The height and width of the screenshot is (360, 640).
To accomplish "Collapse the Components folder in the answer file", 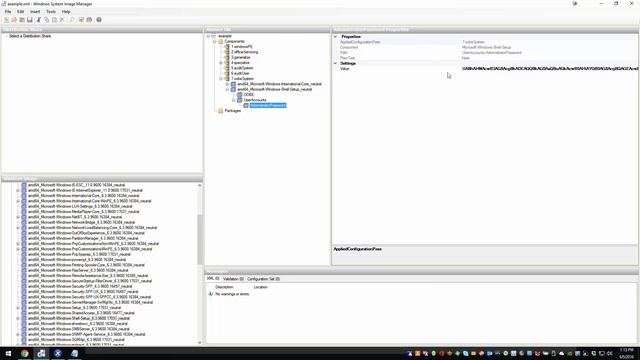I will click(x=214, y=41).
